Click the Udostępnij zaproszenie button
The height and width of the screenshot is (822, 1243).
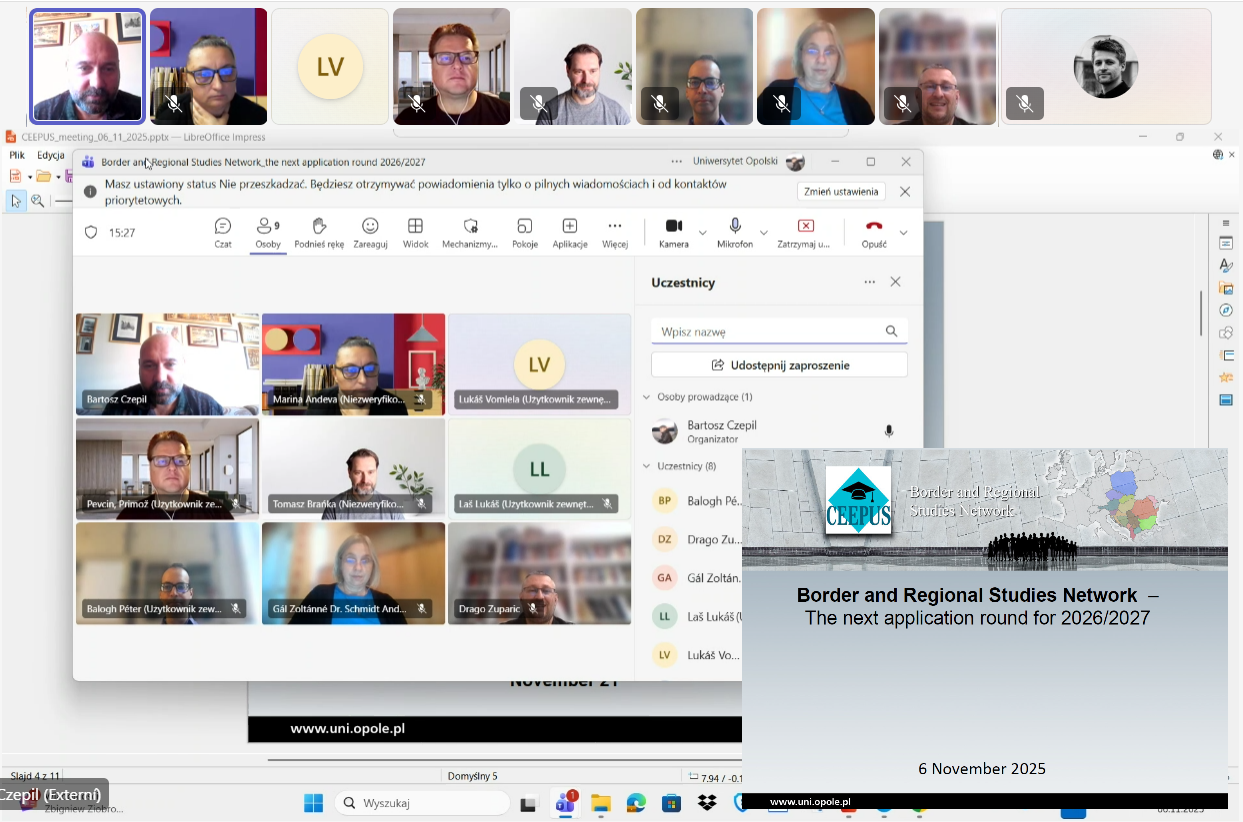[779, 365]
